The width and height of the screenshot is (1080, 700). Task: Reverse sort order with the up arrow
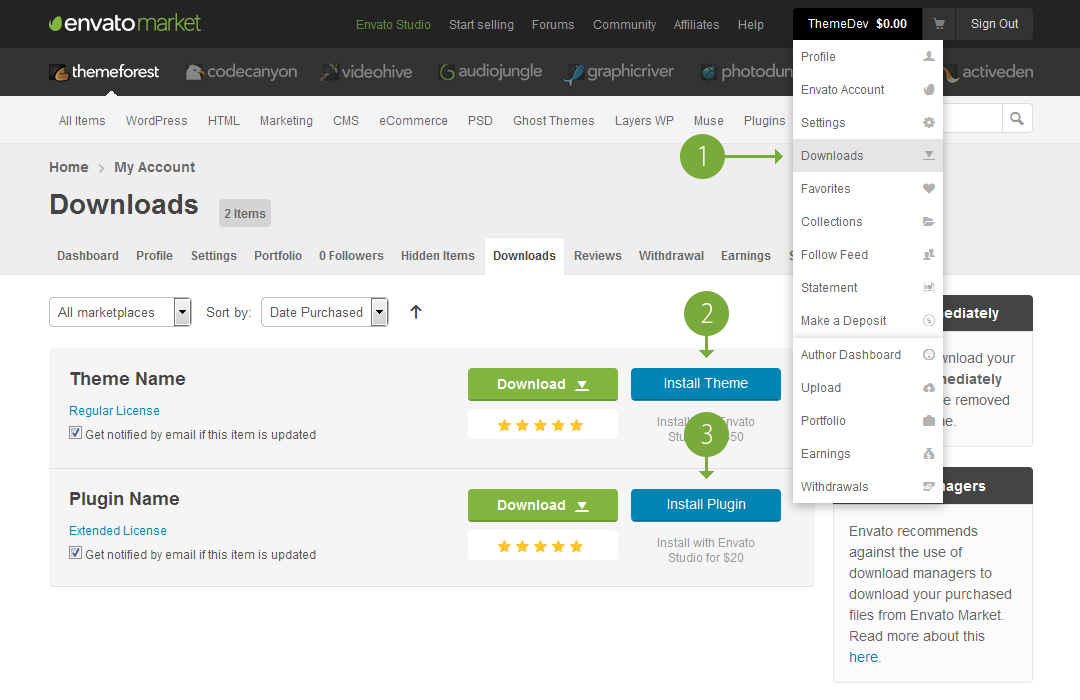coord(415,312)
